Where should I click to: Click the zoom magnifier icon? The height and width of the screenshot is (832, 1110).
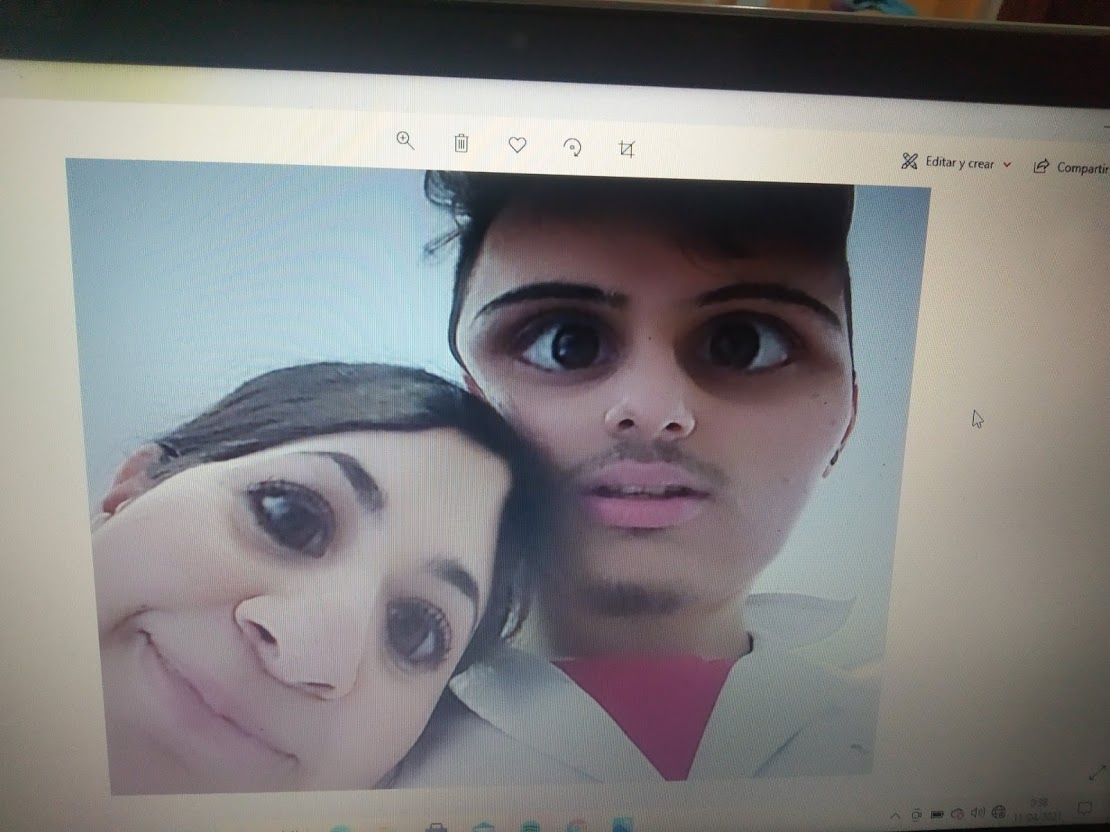click(405, 141)
